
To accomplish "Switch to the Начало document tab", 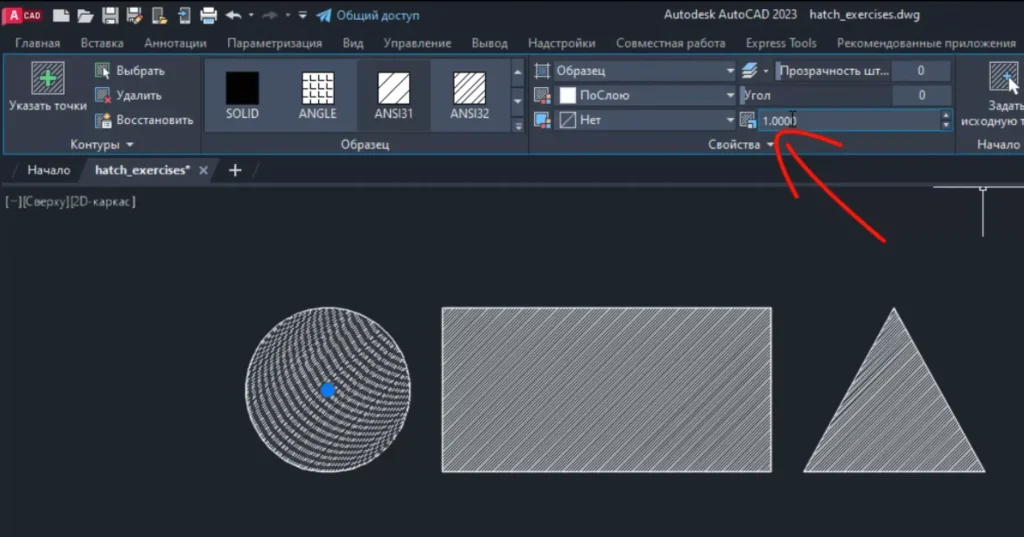I will point(49,170).
